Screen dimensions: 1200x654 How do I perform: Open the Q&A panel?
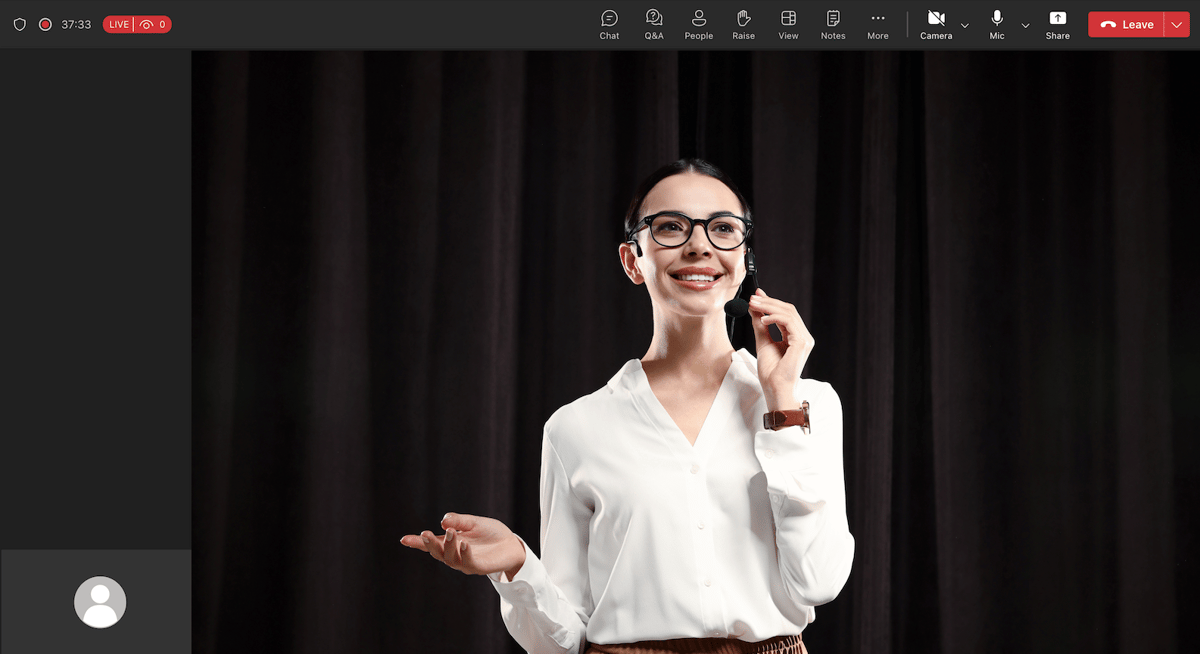click(x=654, y=24)
